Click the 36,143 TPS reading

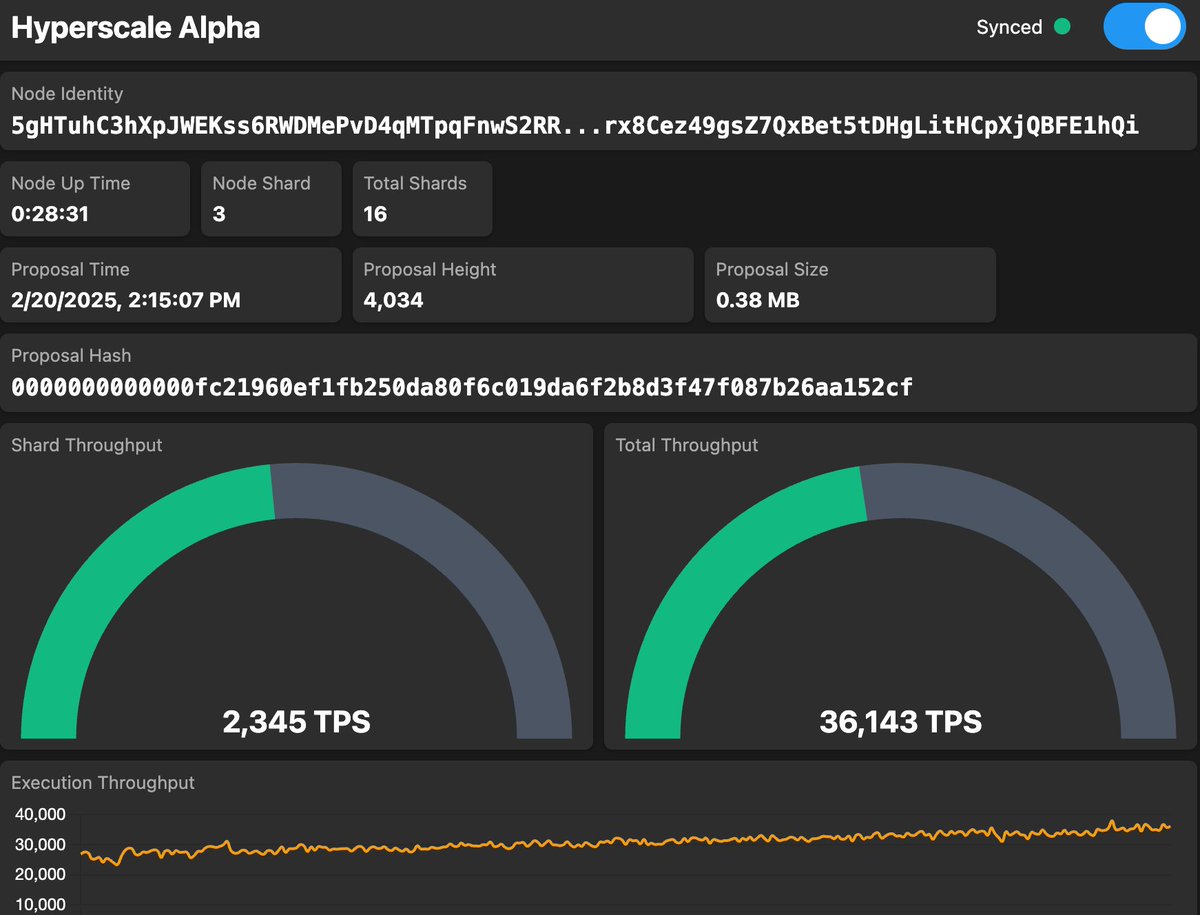coord(900,721)
